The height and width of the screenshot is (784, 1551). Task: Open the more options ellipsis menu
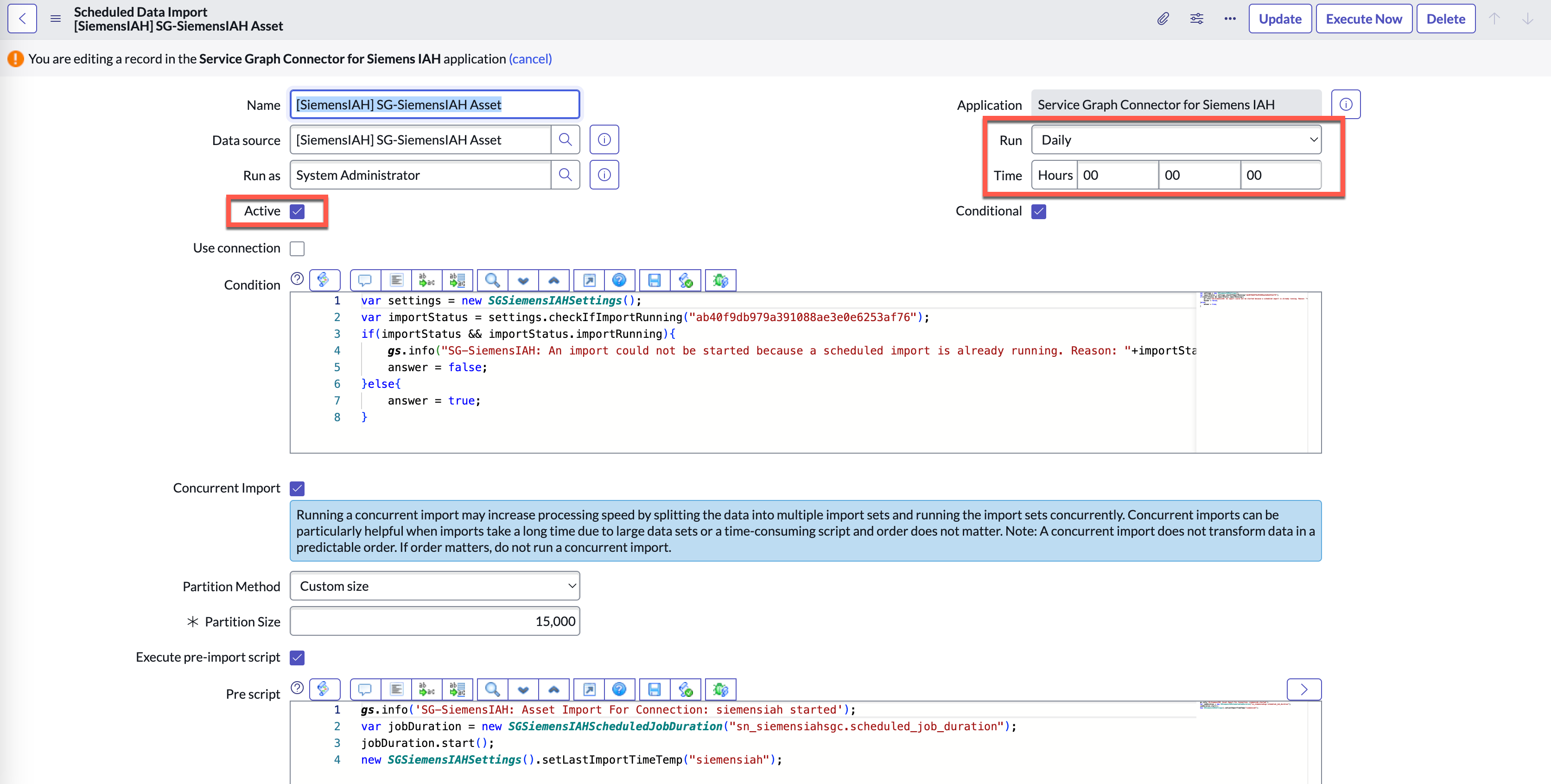tap(1230, 19)
